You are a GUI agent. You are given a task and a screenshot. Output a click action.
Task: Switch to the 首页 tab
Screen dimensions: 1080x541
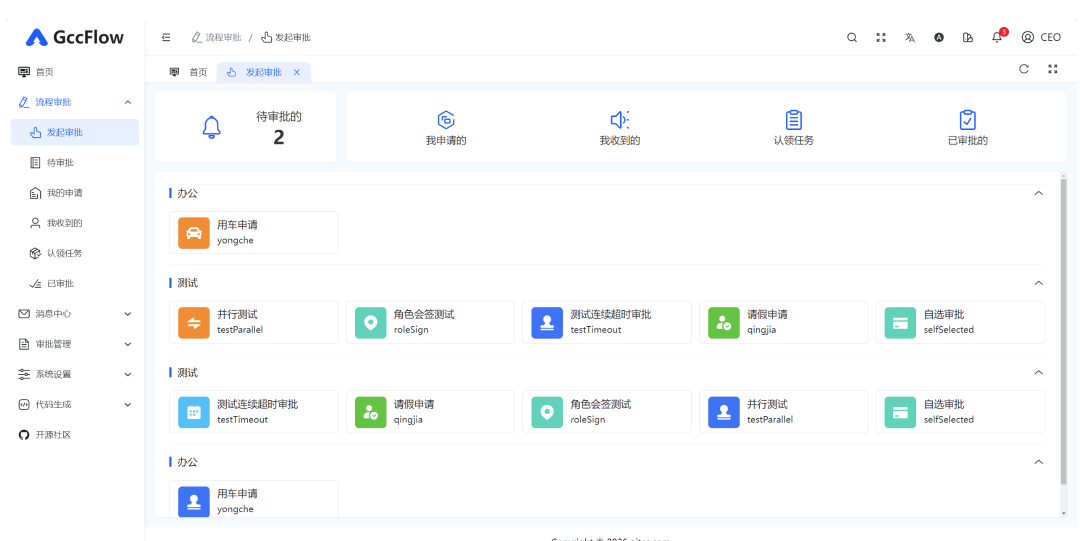point(188,72)
